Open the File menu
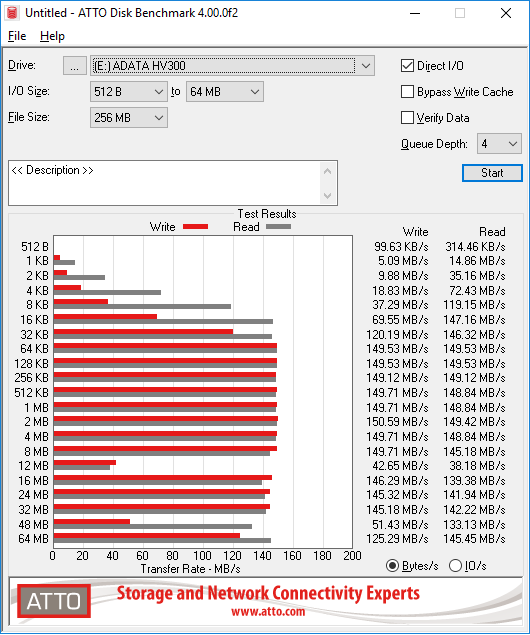530x635 pixels. point(17,36)
